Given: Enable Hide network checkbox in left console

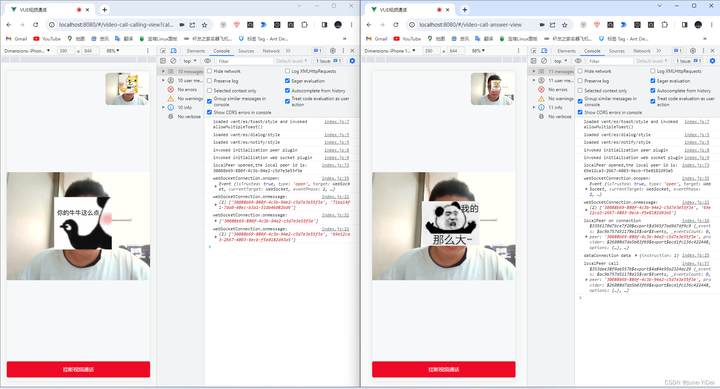Looking at the screenshot, I should (209, 71).
